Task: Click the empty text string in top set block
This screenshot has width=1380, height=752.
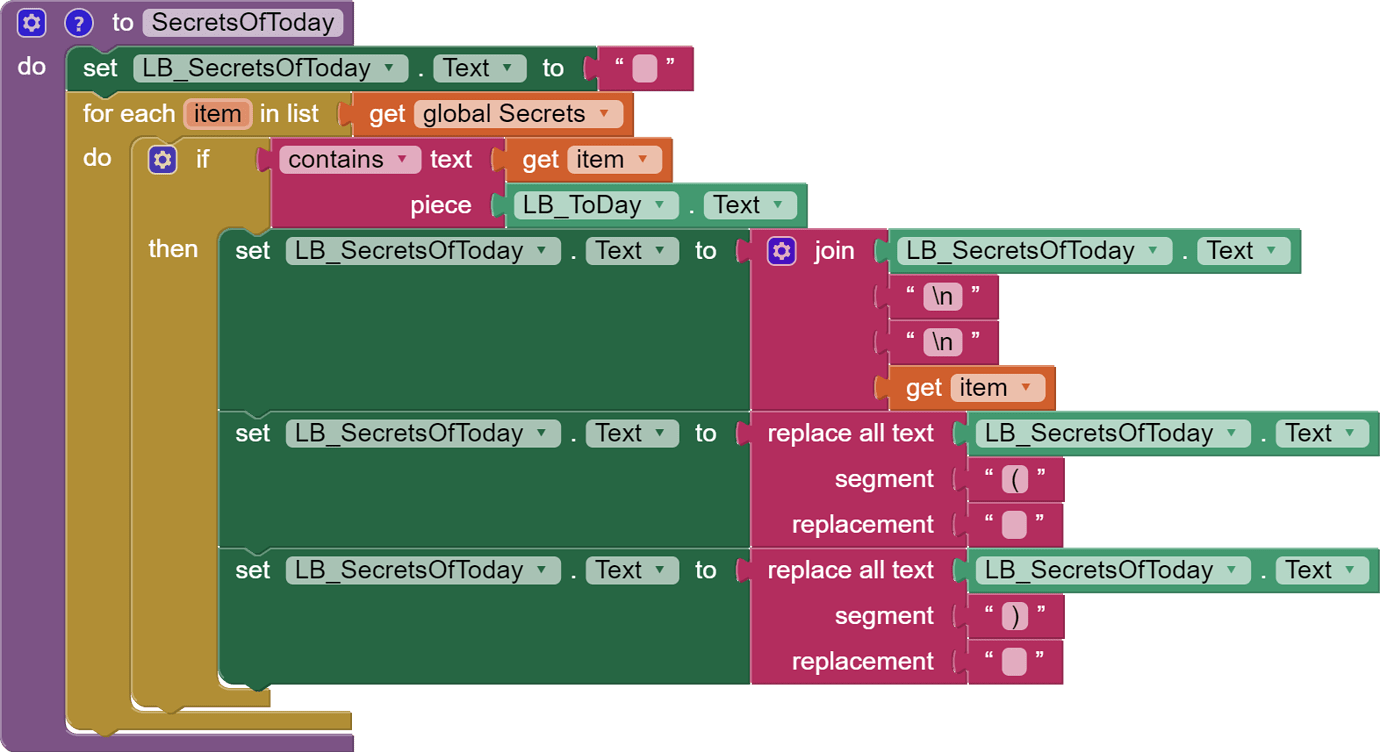Action: click(645, 69)
